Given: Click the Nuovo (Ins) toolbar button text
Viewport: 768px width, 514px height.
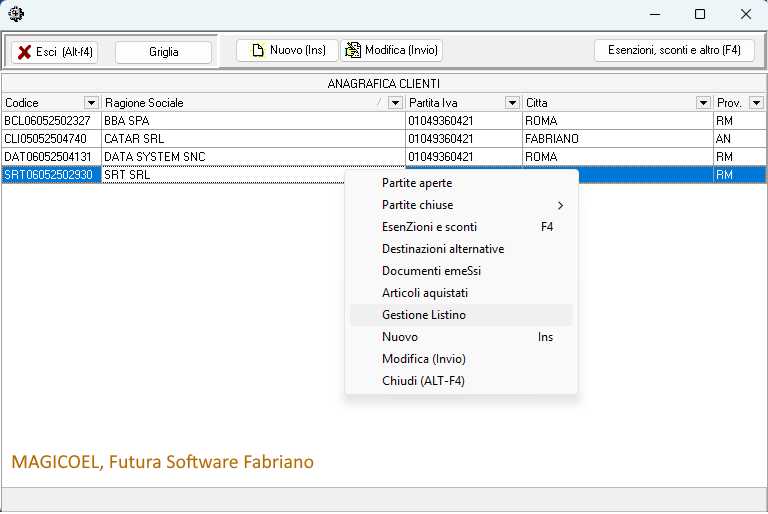Looking at the screenshot, I should pyautogui.click(x=298, y=50).
